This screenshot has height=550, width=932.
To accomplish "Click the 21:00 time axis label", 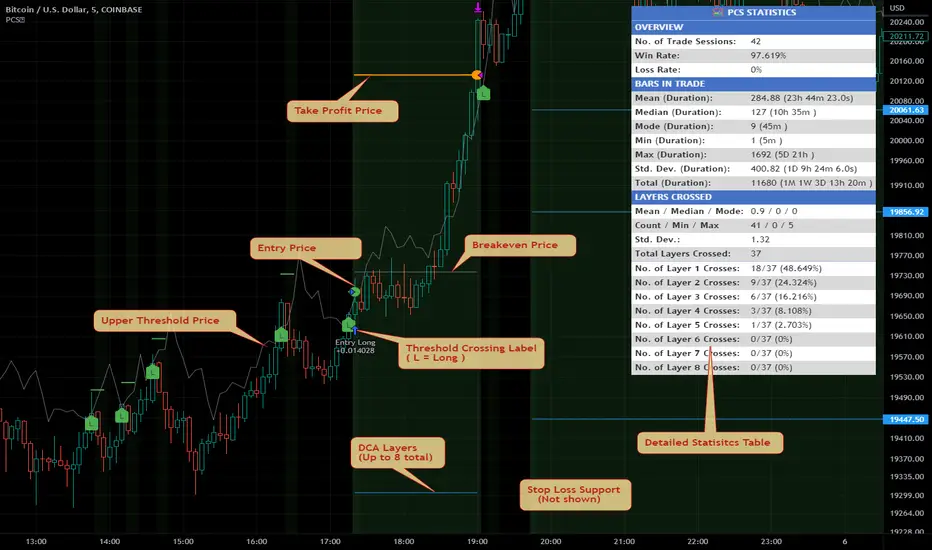I will tap(624, 541).
